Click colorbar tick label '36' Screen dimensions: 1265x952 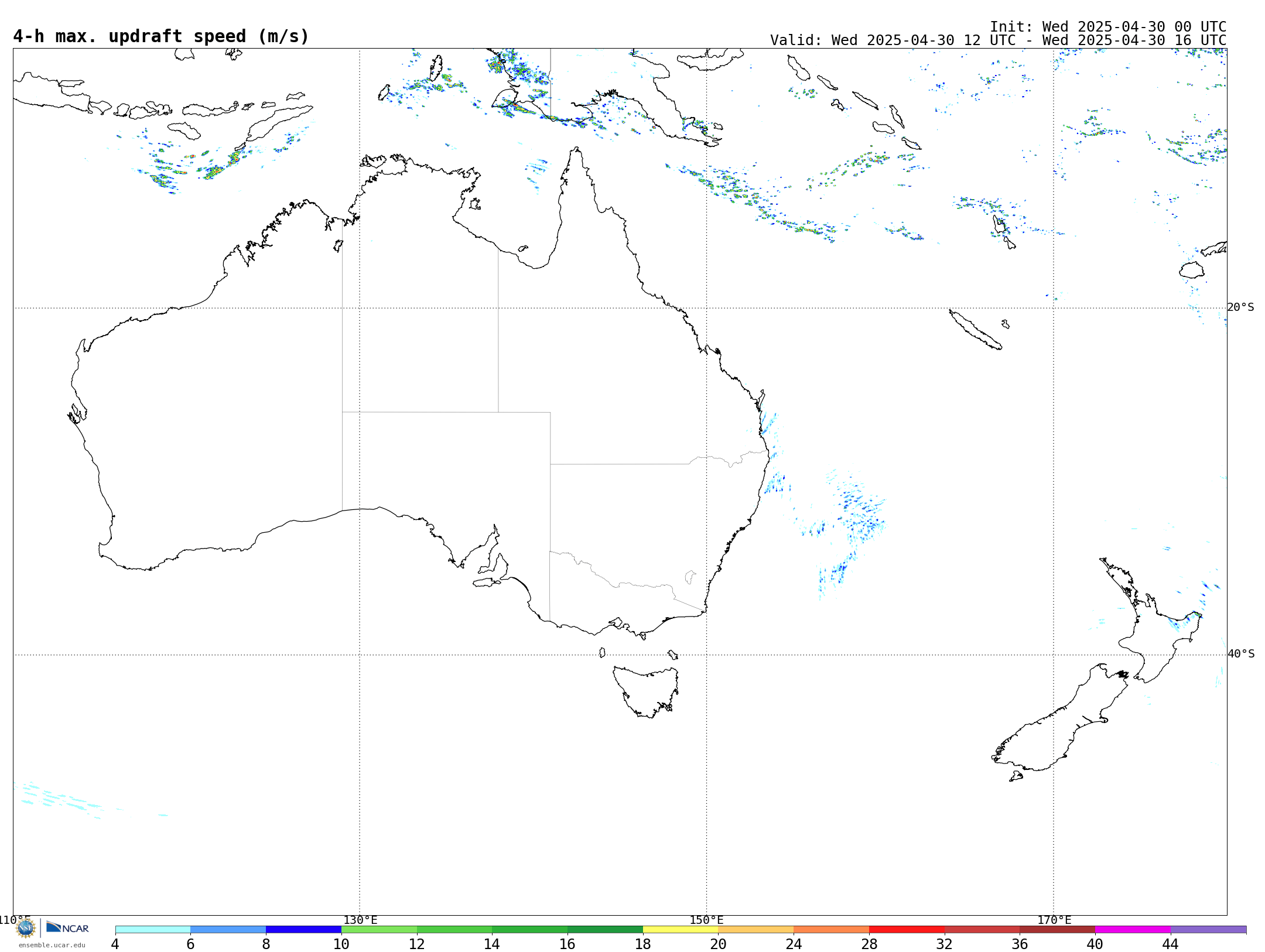click(1020, 944)
